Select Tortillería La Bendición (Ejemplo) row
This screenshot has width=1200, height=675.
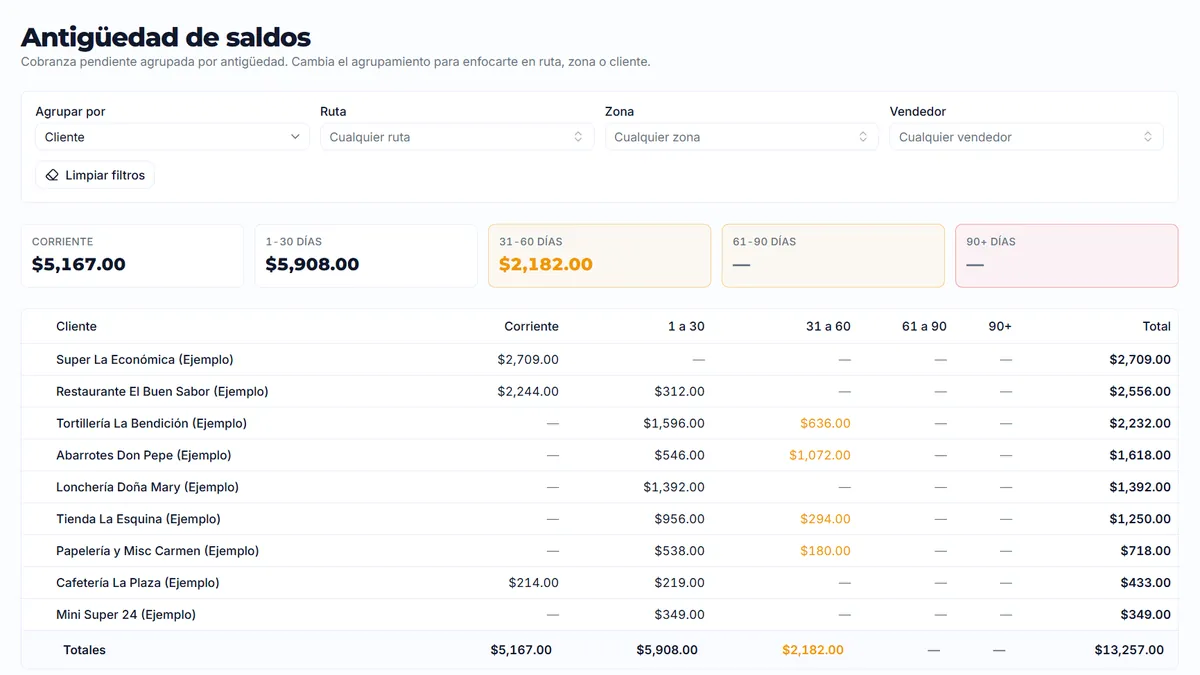pyautogui.click(x=600, y=424)
